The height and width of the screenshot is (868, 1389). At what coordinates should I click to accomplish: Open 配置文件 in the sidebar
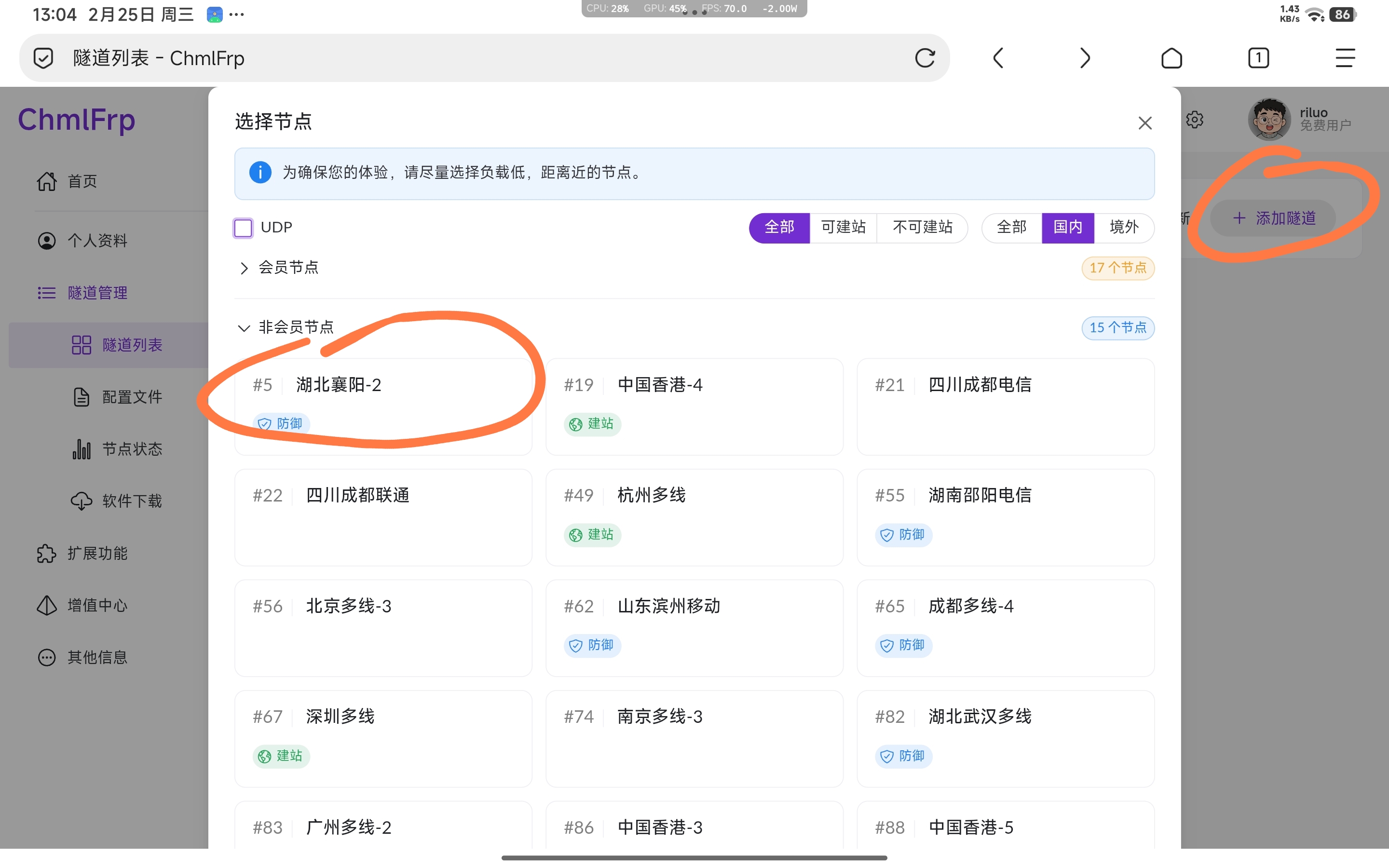[132, 397]
